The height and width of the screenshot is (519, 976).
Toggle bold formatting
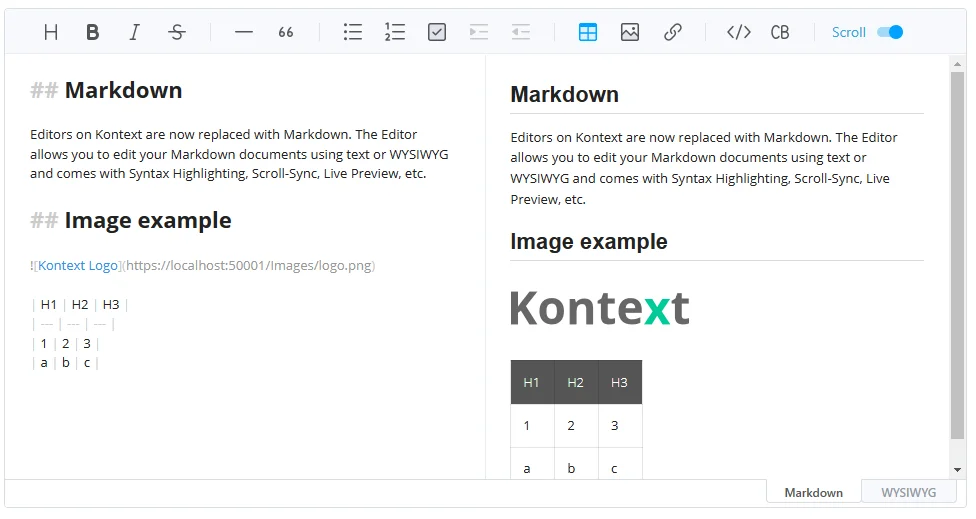93,32
